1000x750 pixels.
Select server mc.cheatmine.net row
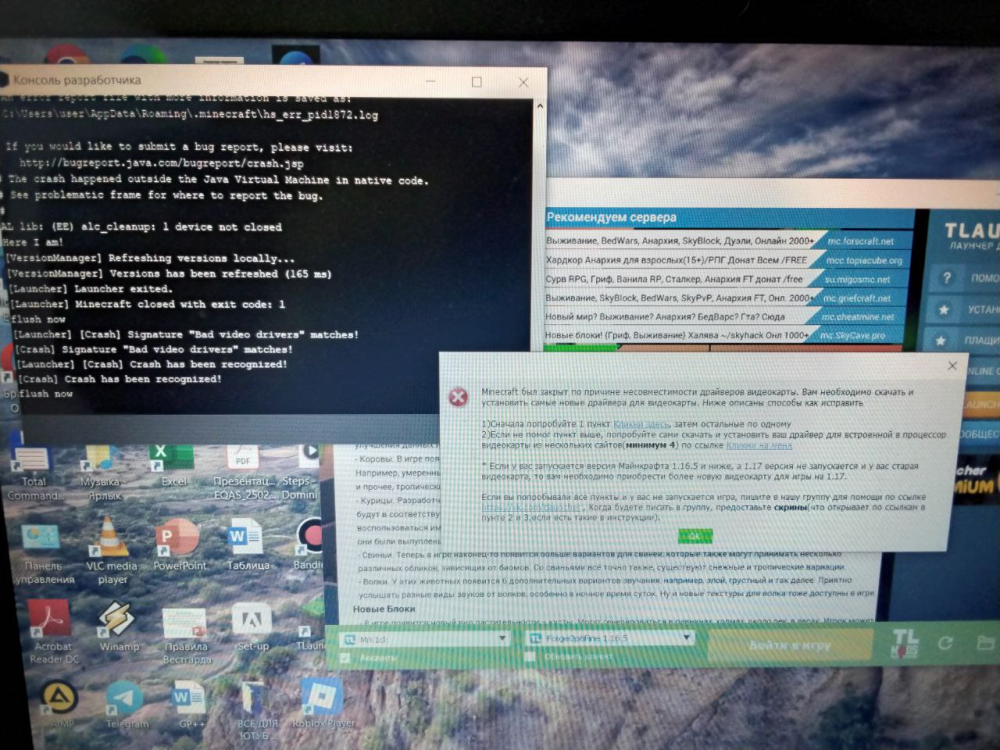pyautogui.click(x=728, y=316)
